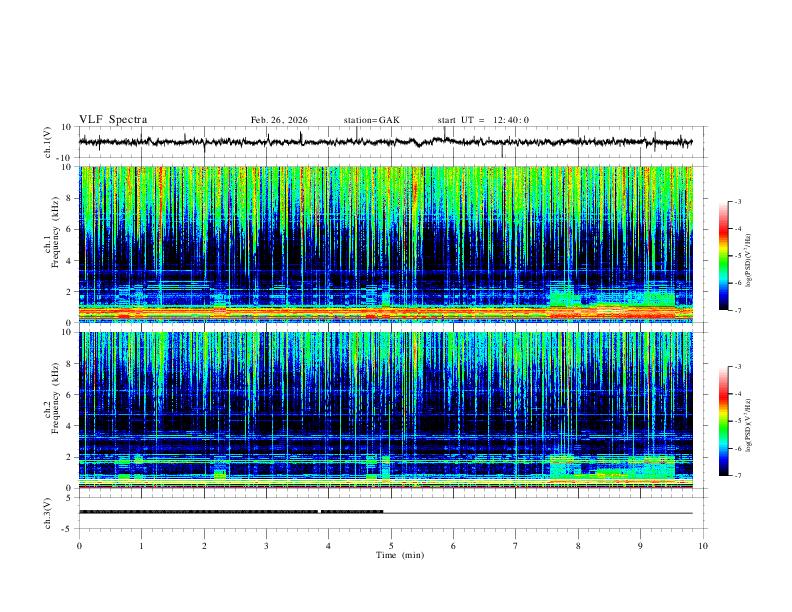Click the time axis tick label '9'
Screen dimensions: 792x612
point(640,546)
